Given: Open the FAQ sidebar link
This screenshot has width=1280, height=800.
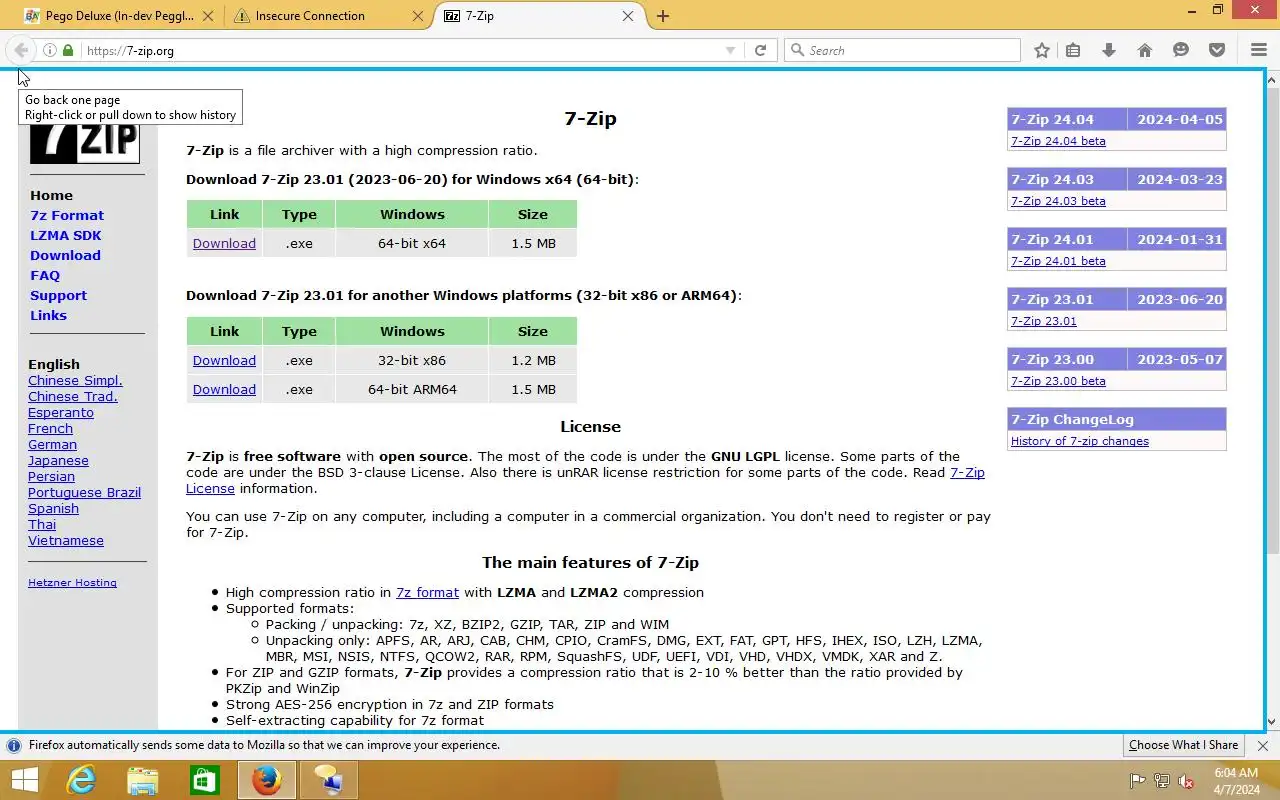Looking at the screenshot, I should 45,276.
